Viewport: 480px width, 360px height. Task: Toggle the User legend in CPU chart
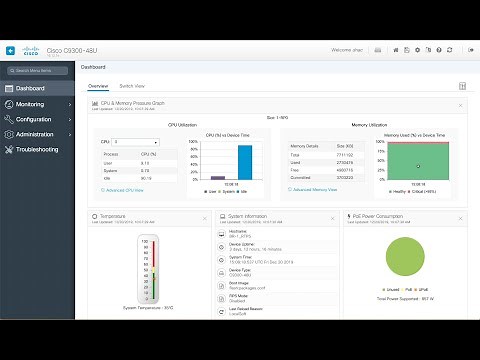point(210,192)
